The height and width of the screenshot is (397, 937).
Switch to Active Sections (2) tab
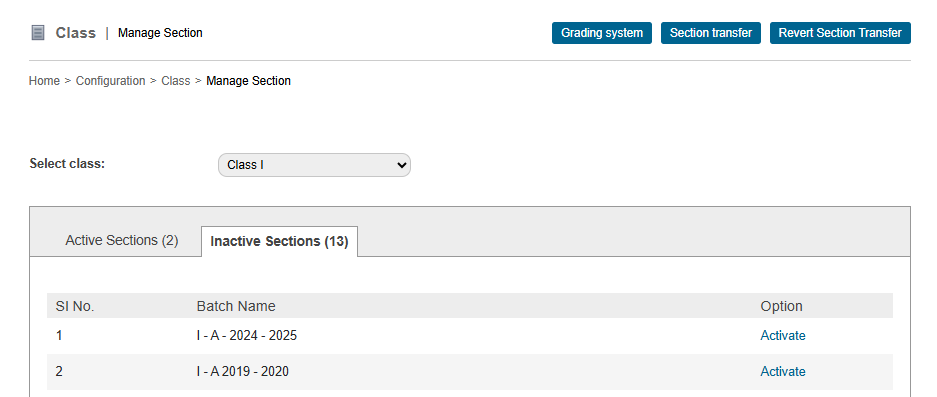[122, 240]
